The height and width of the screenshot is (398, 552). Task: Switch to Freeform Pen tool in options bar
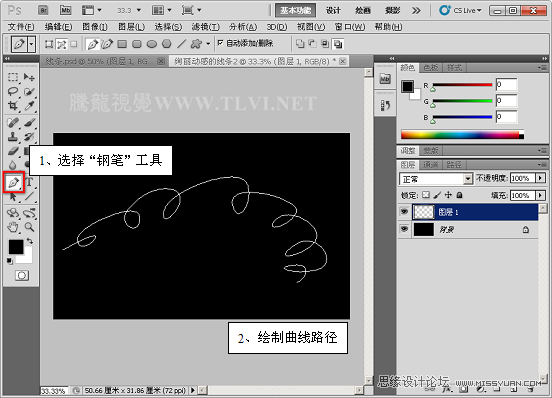click(x=107, y=44)
